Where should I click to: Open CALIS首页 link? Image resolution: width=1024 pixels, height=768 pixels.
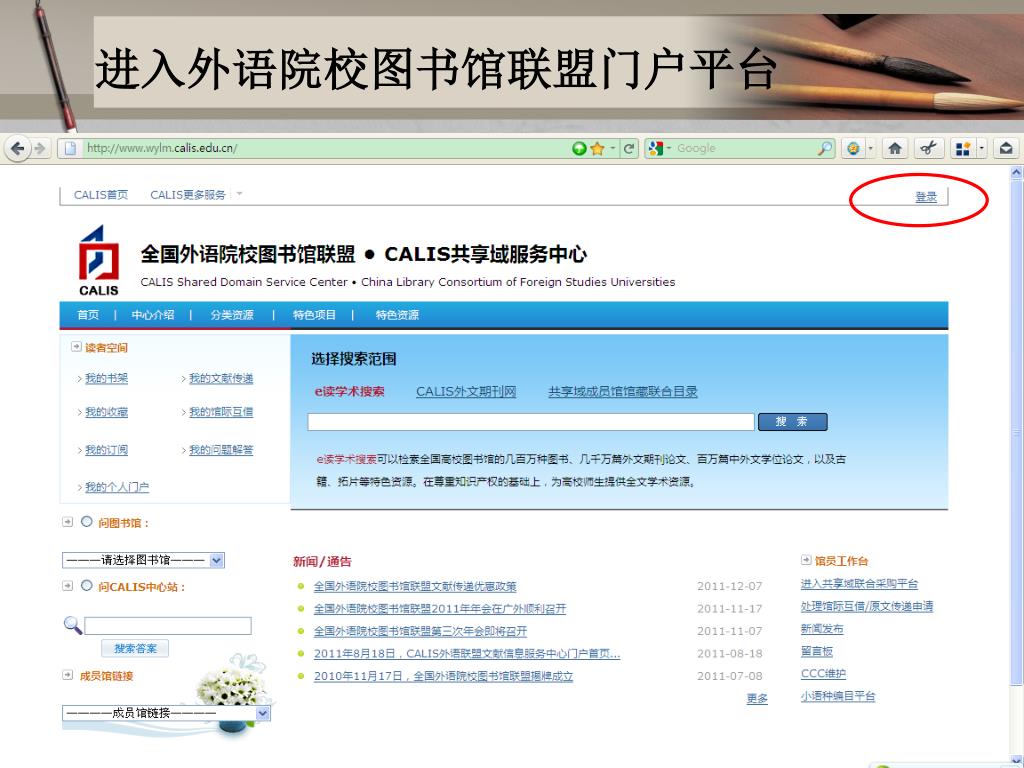tap(101, 195)
